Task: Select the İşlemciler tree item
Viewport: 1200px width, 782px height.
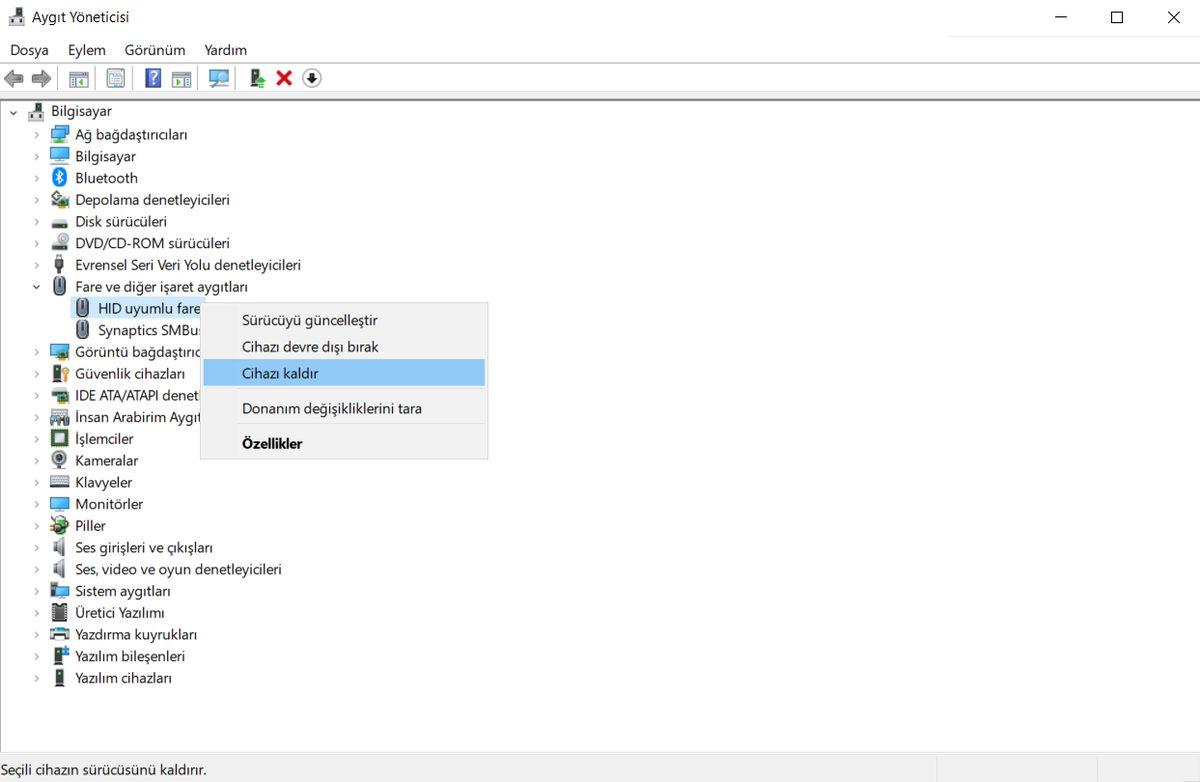Action: 104,439
